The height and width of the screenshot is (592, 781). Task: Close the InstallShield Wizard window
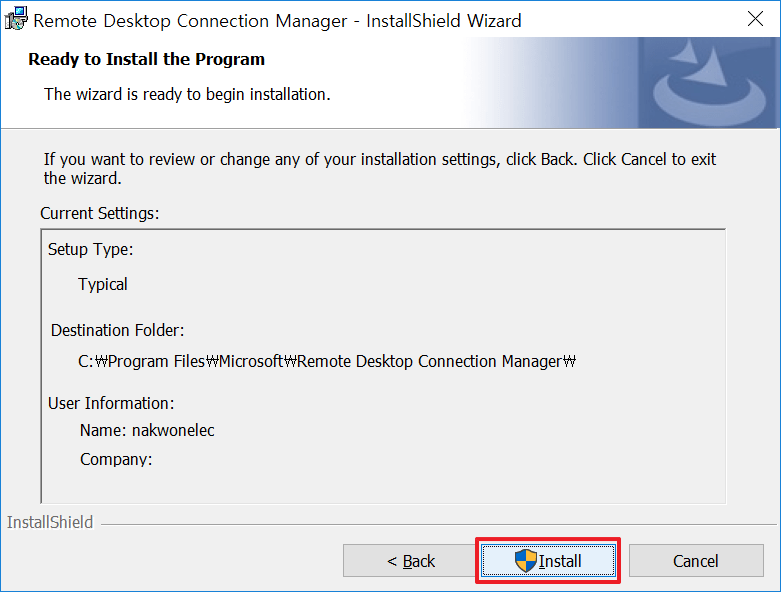tap(756, 19)
